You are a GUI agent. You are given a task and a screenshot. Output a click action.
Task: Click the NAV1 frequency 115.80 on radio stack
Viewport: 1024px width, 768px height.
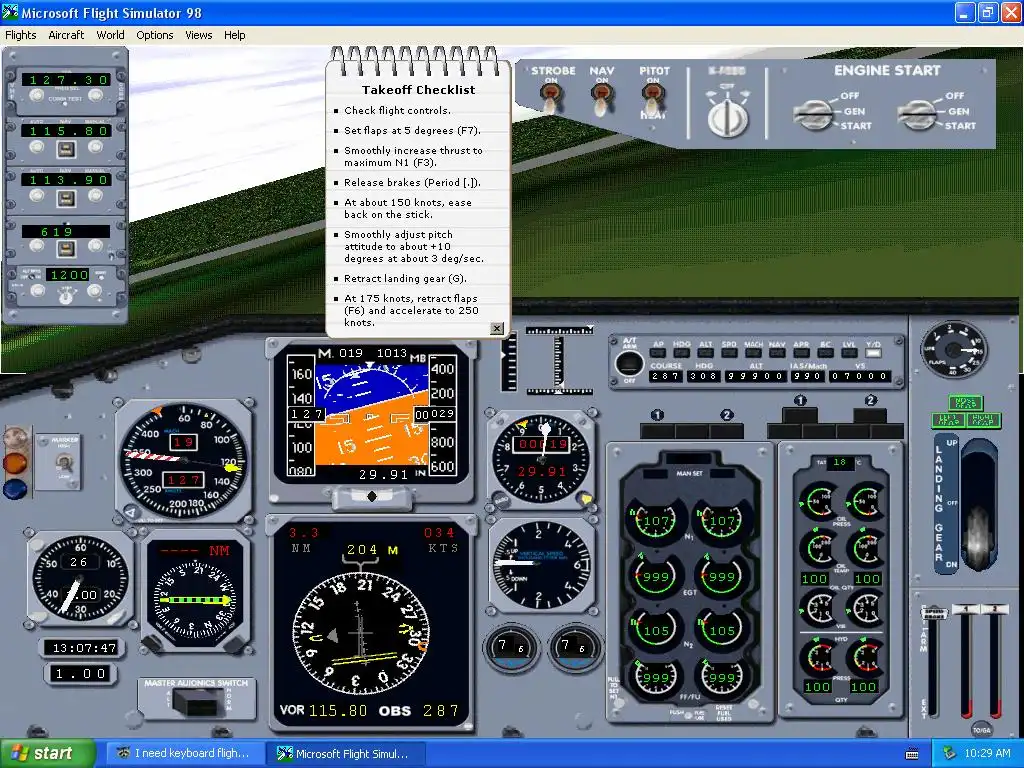[66, 131]
